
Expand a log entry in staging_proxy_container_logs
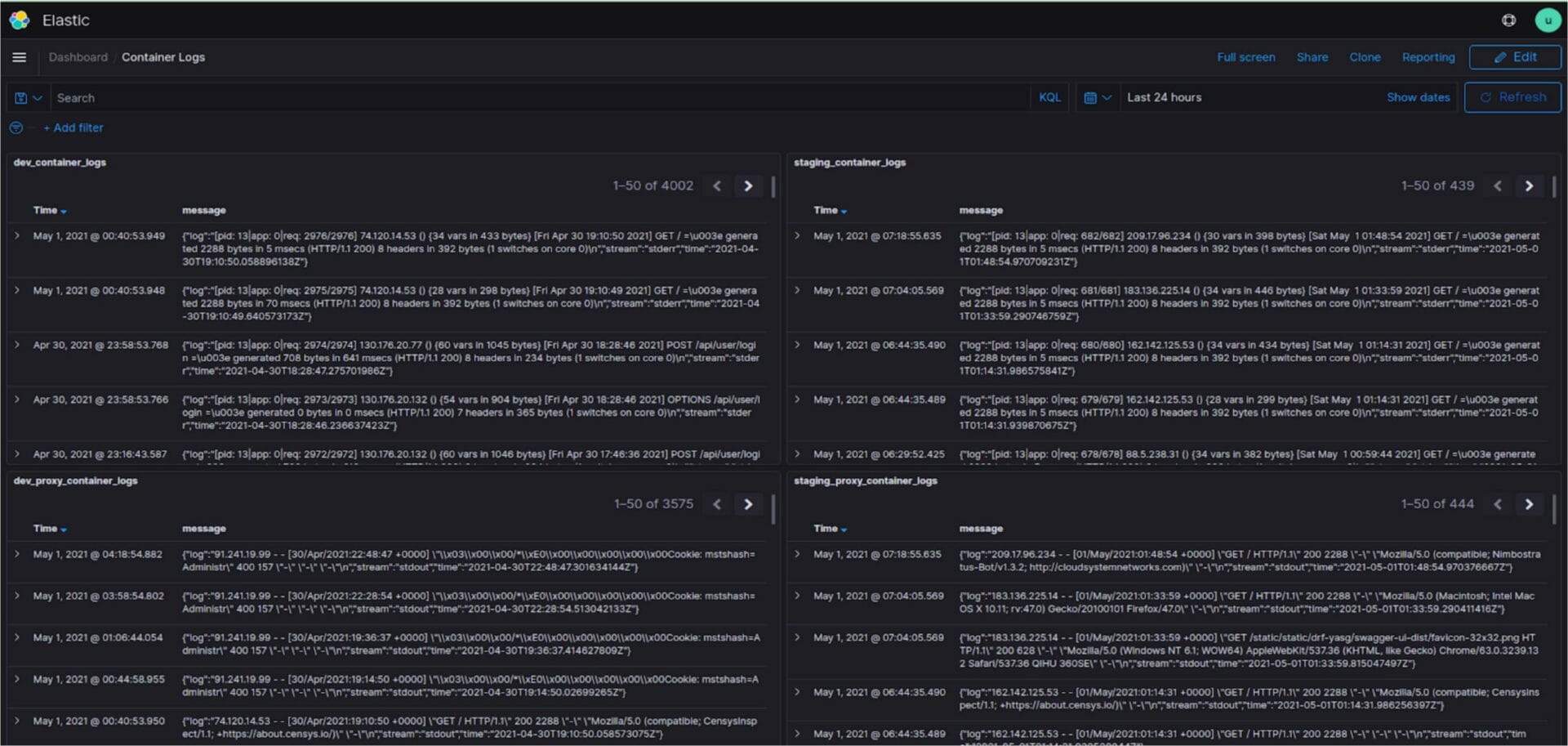797,554
